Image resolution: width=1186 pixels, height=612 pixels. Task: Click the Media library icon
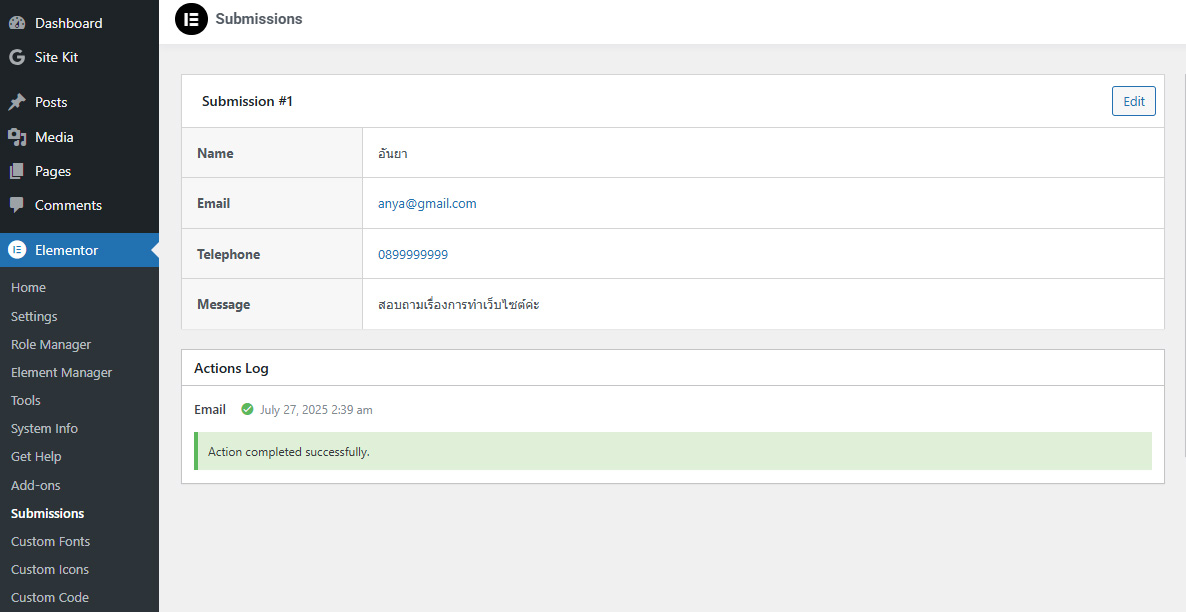coord(17,137)
